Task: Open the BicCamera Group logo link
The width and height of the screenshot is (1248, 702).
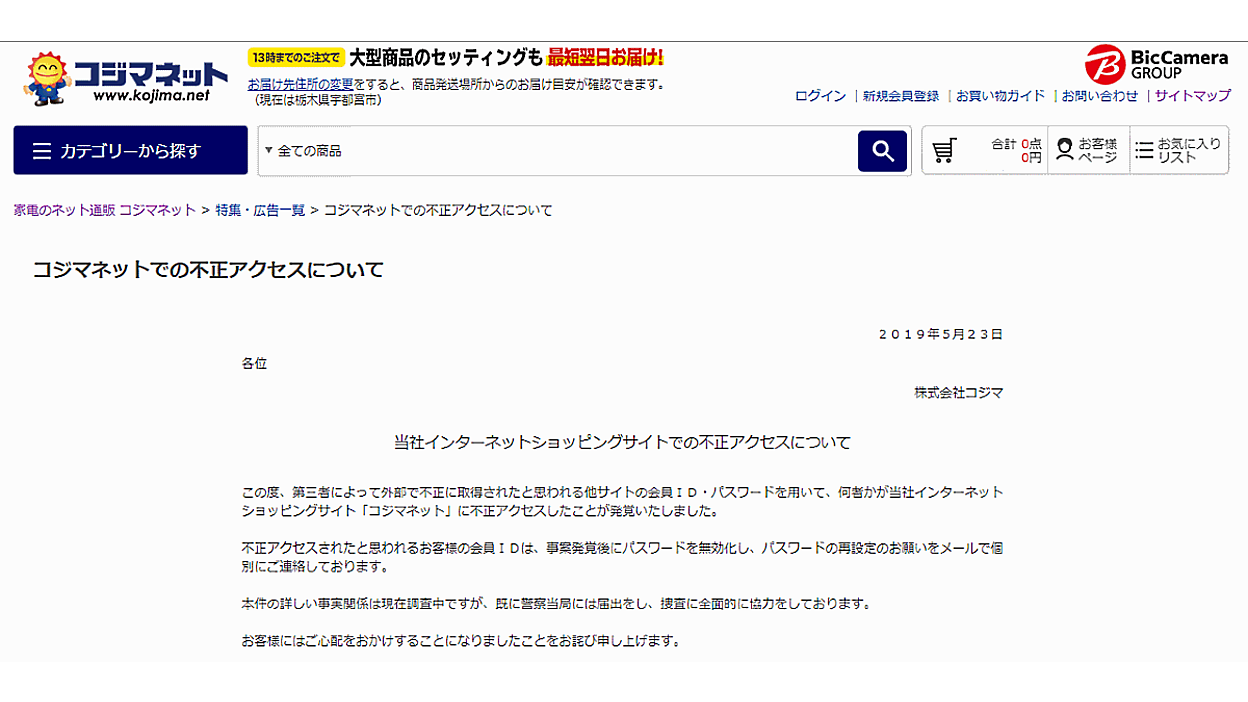Action: (x=1156, y=64)
